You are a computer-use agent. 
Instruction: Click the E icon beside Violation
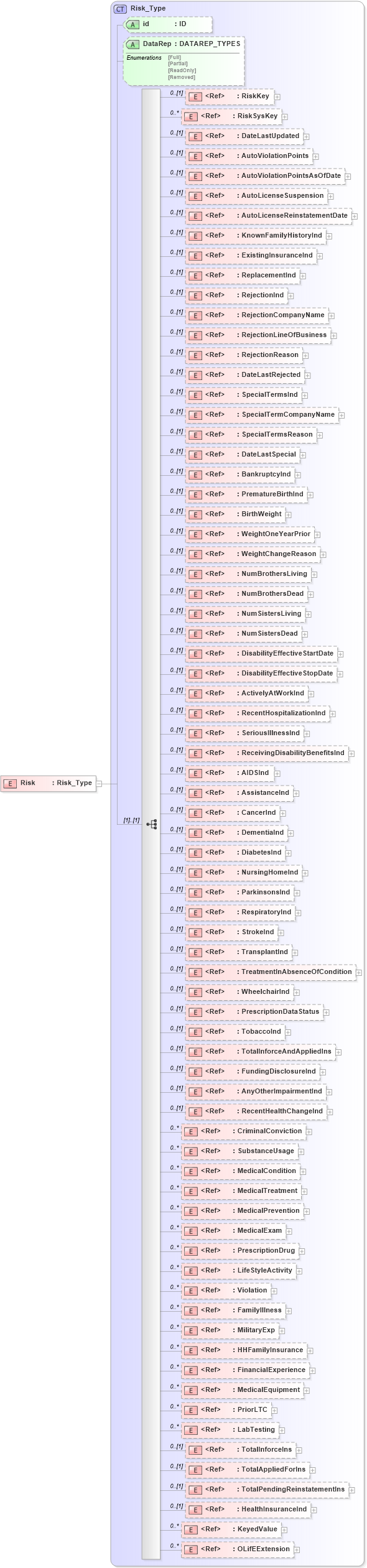pyautogui.click(x=191, y=1291)
